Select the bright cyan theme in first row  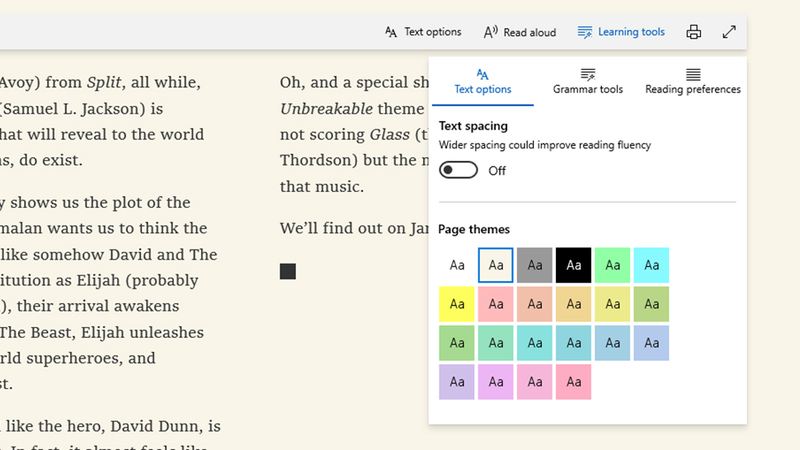pyautogui.click(x=651, y=265)
